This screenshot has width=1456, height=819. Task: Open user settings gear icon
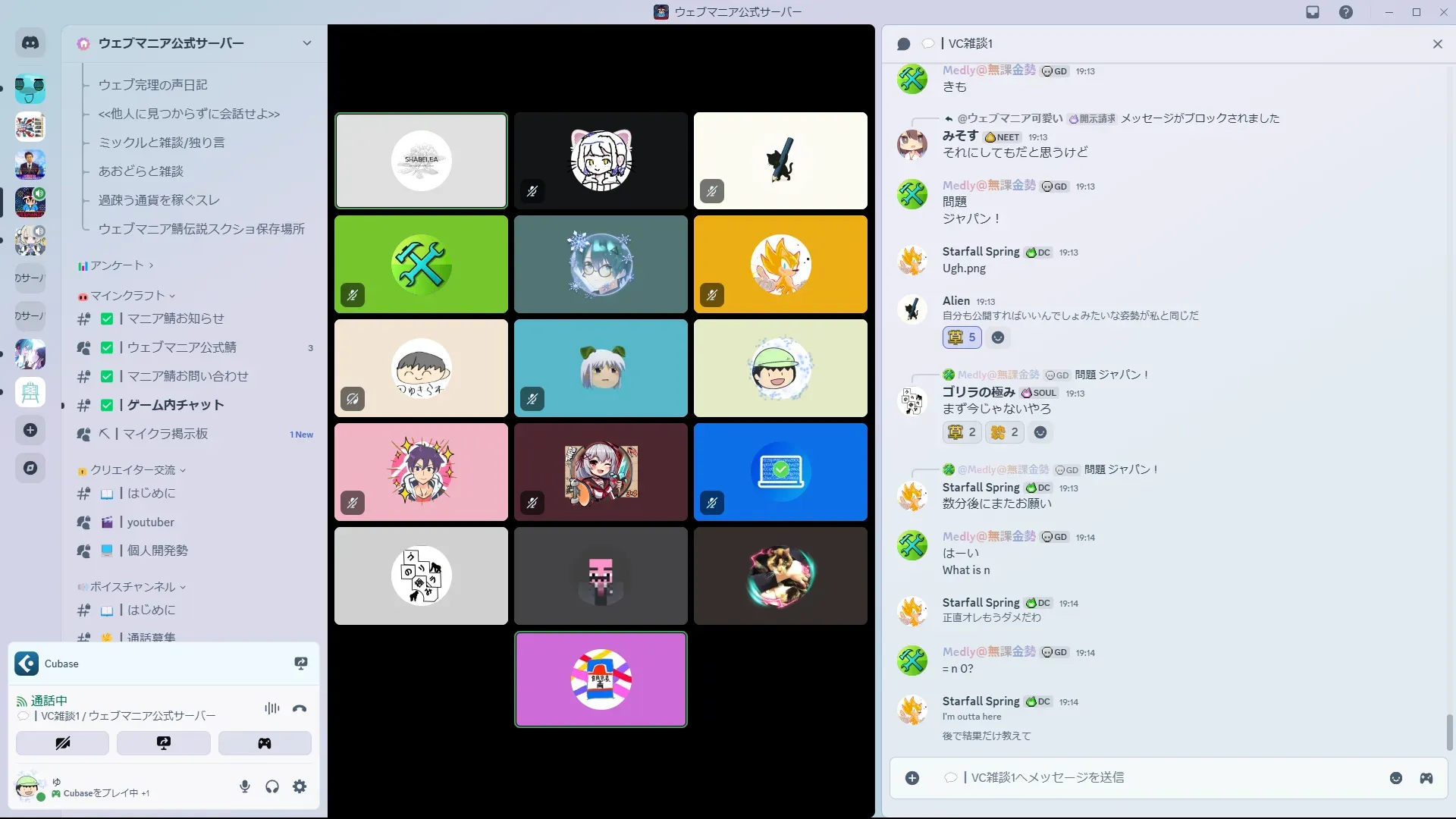pyautogui.click(x=300, y=786)
